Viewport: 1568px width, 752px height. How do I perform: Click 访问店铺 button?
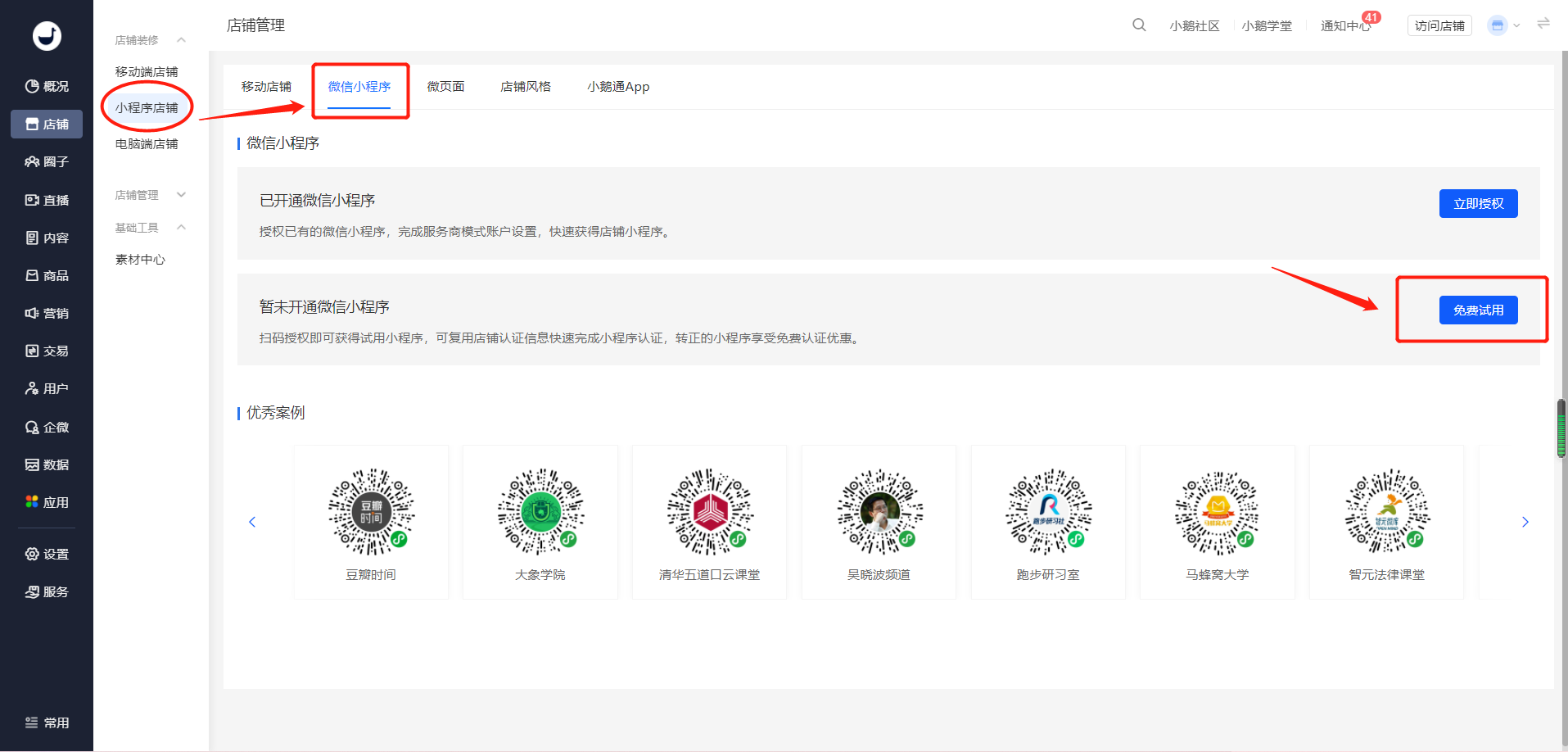coord(1439,25)
